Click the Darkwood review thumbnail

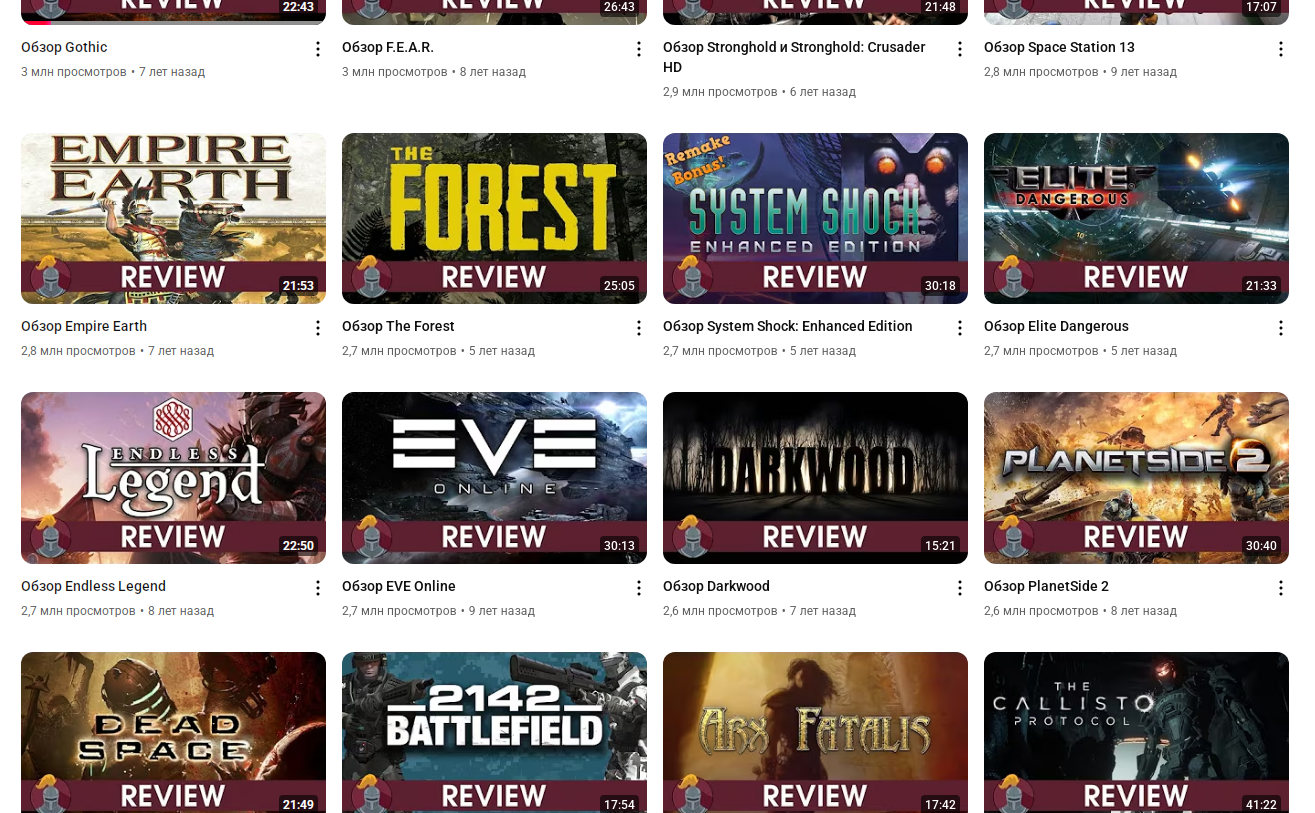click(815, 478)
